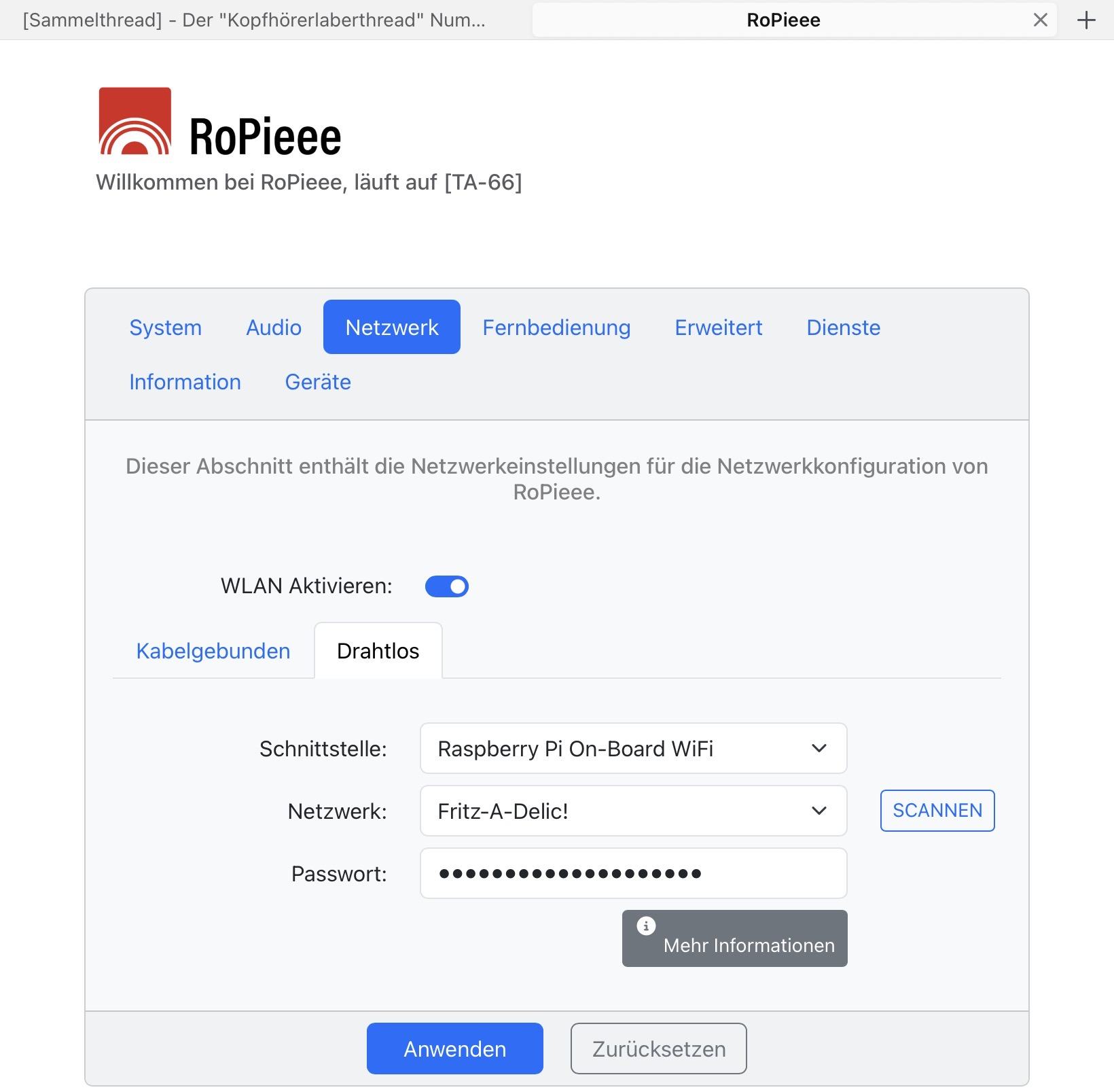Switch to the System tab
The height and width of the screenshot is (1092, 1114).
coord(166,328)
